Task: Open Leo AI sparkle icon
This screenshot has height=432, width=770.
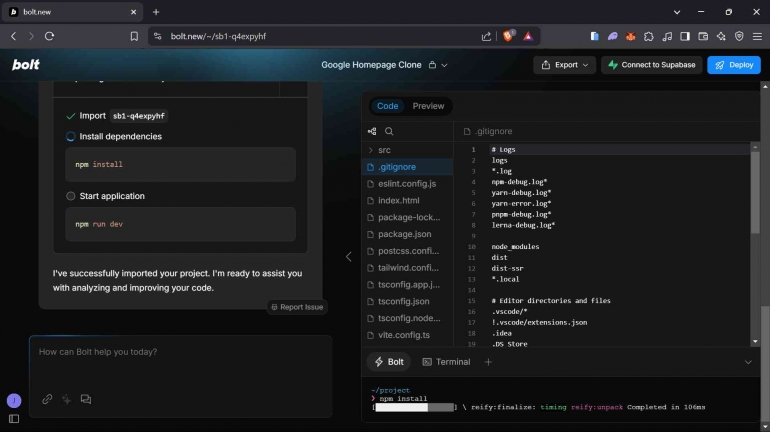Action: (x=721, y=36)
